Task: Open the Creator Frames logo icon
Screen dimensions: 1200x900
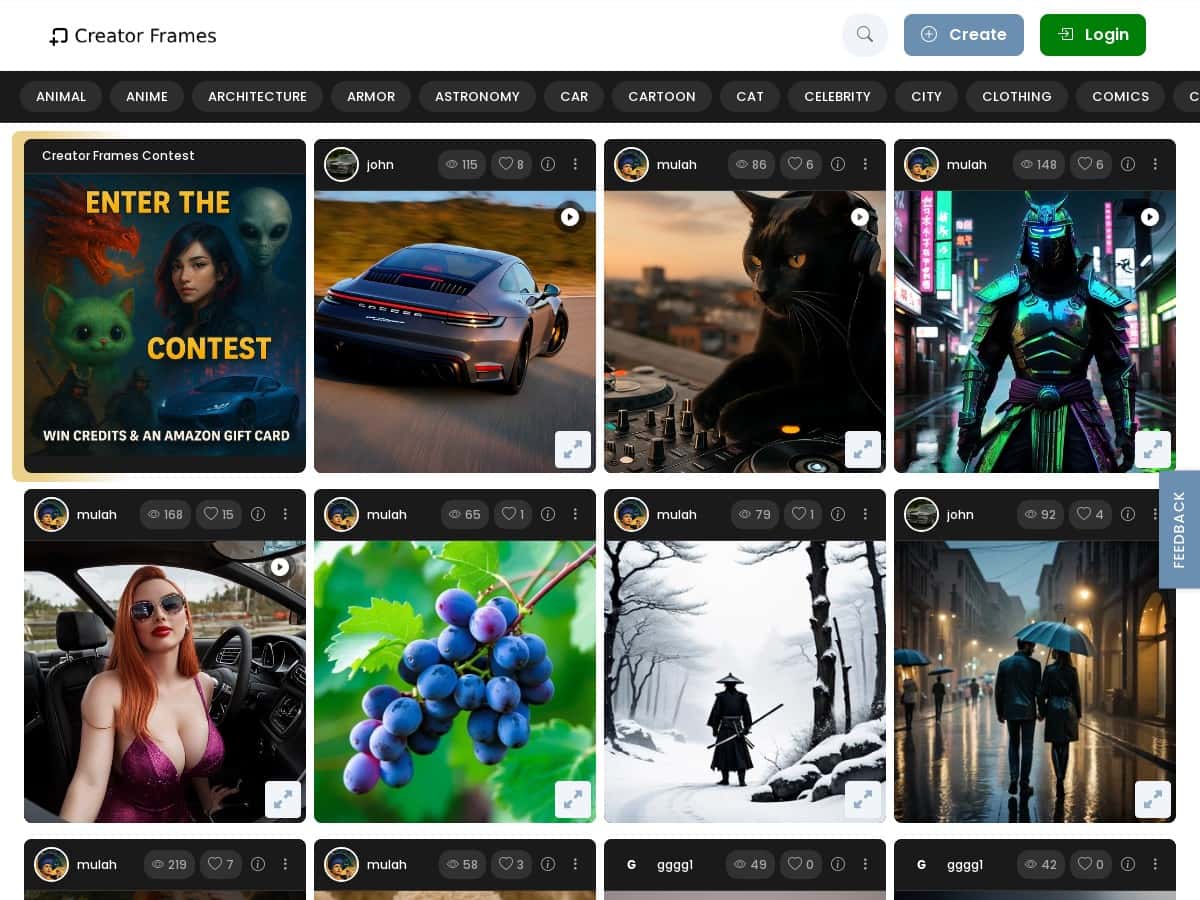Action: tap(58, 35)
